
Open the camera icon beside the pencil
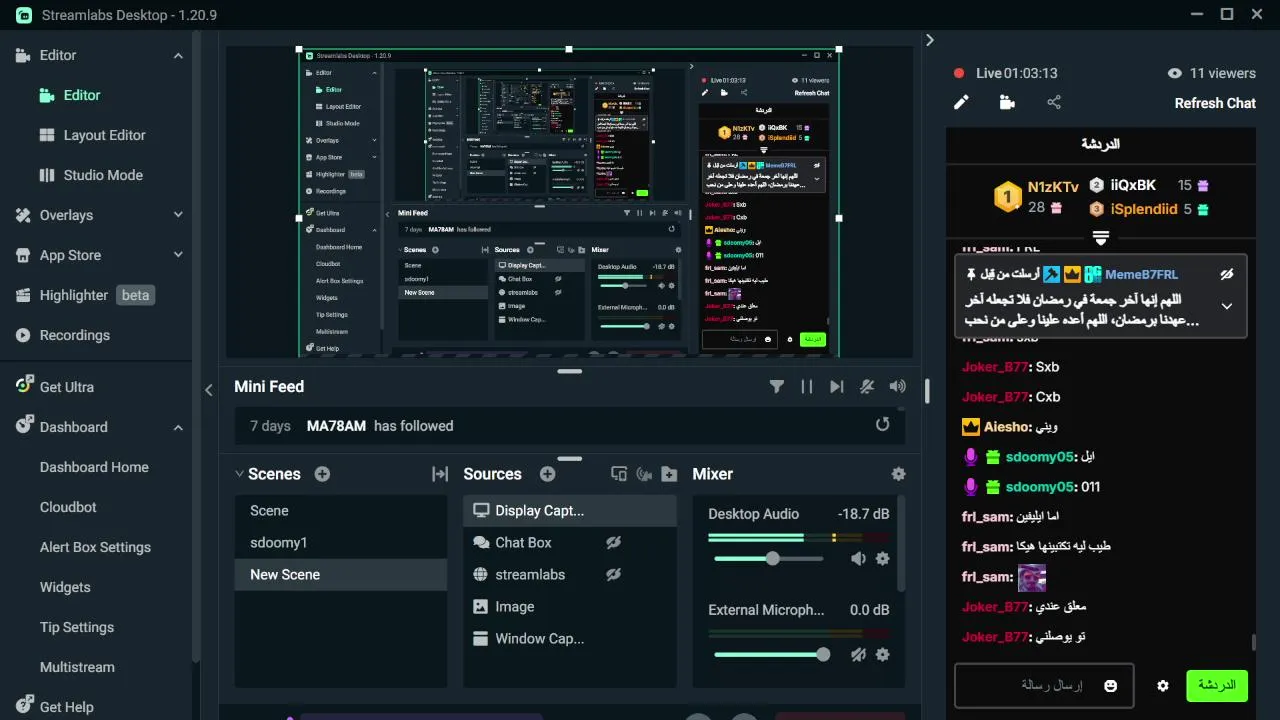[x=1007, y=102]
